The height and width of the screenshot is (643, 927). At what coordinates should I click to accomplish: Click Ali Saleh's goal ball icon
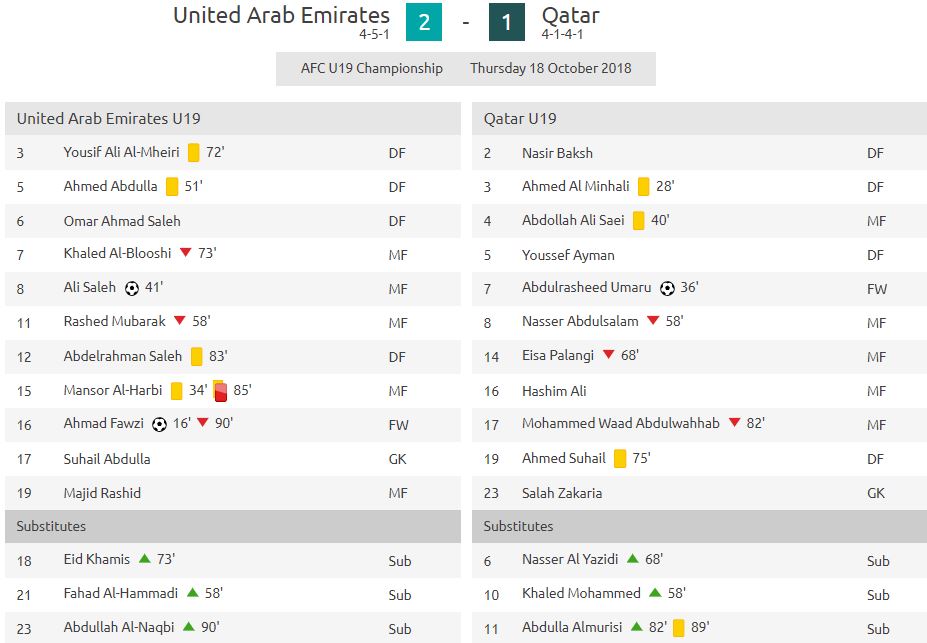[x=132, y=288]
